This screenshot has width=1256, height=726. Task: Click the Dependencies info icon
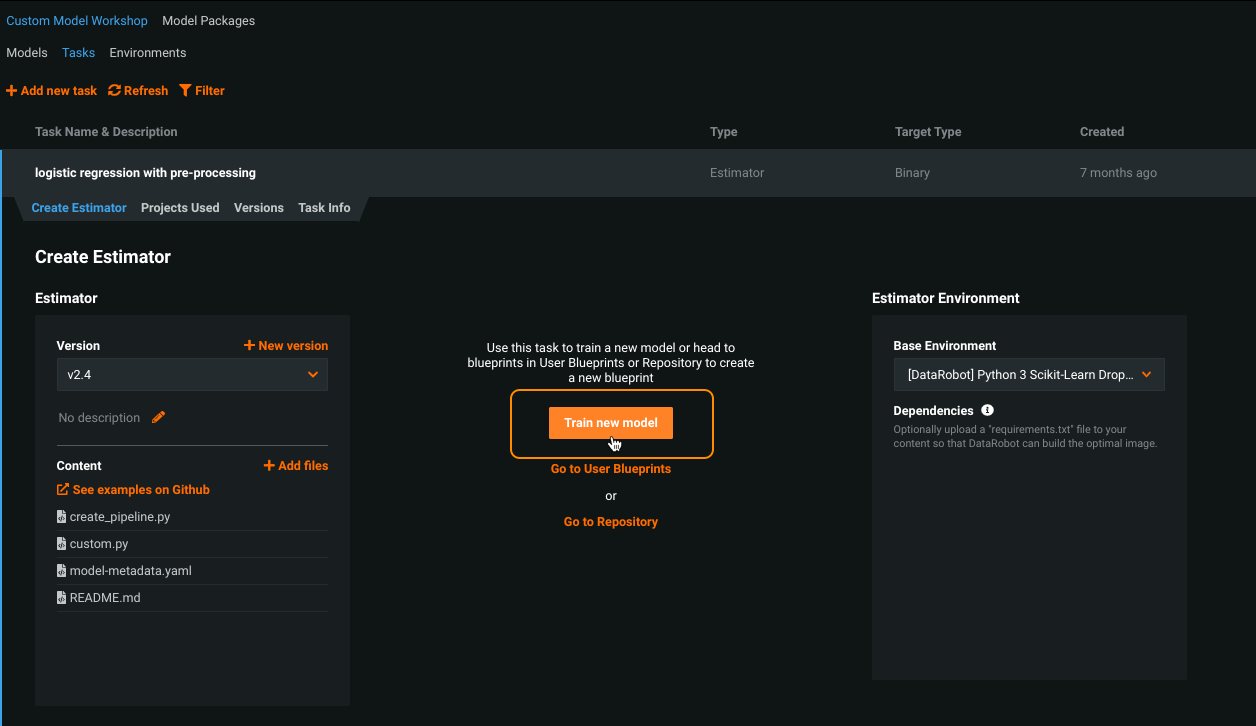[x=987, y=411]
